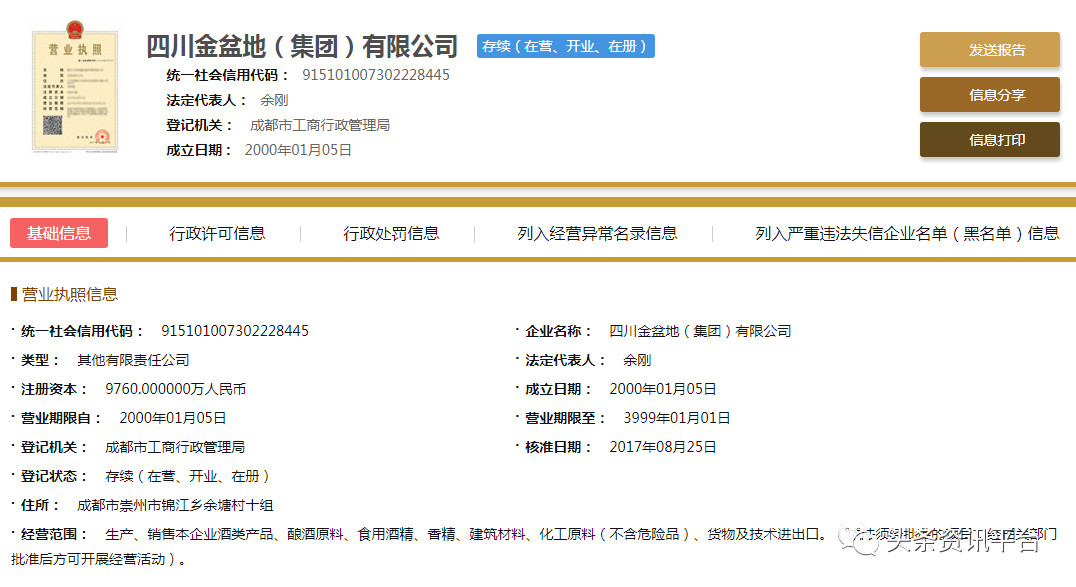Click legal representative 余刚 in the header
Image resolution: width=1076 pixels, height=587 pixels.
tap(274, 100)
